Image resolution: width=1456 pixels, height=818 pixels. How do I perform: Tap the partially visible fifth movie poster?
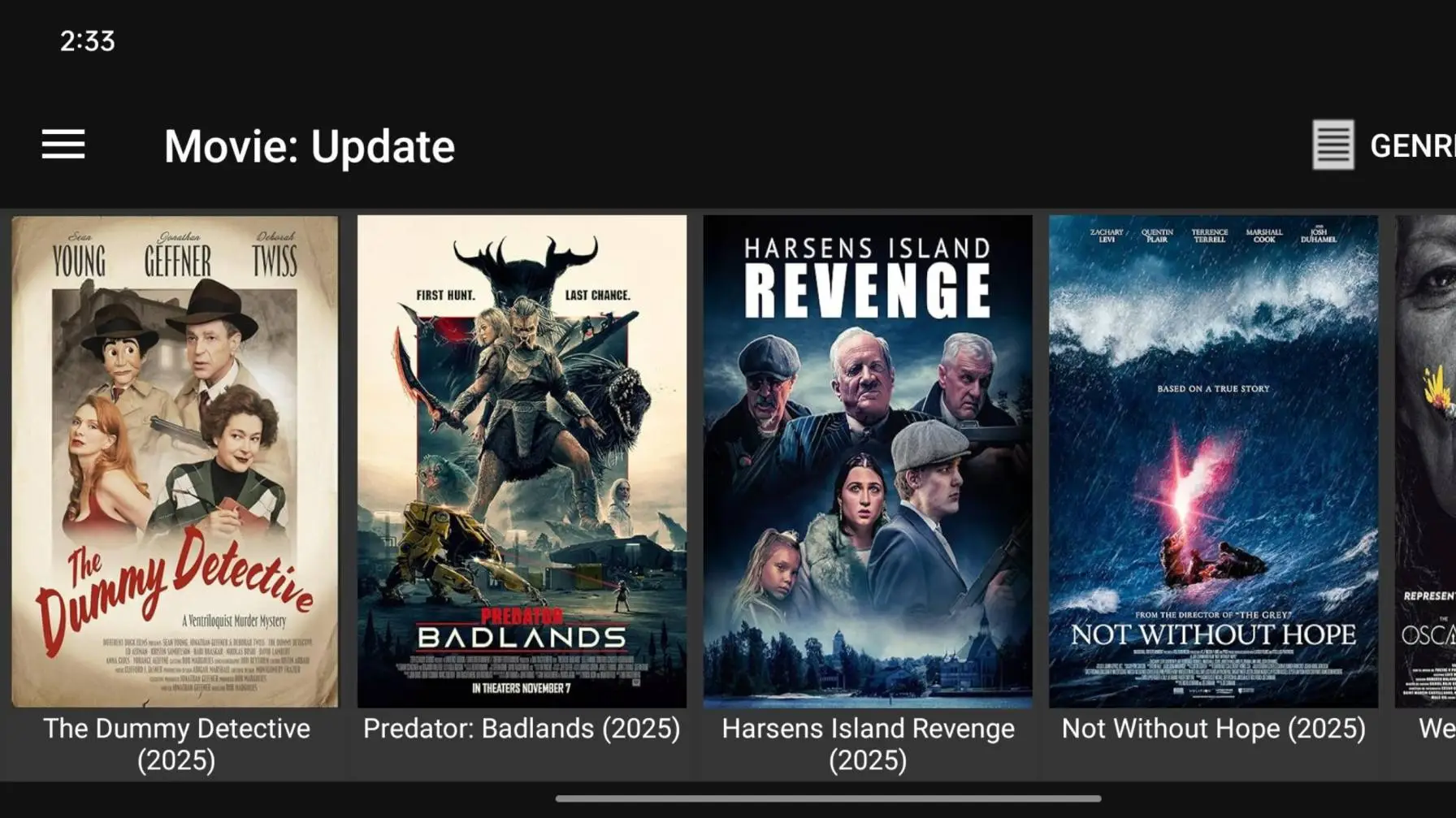pyautogui.click(x=1426, y=461)
